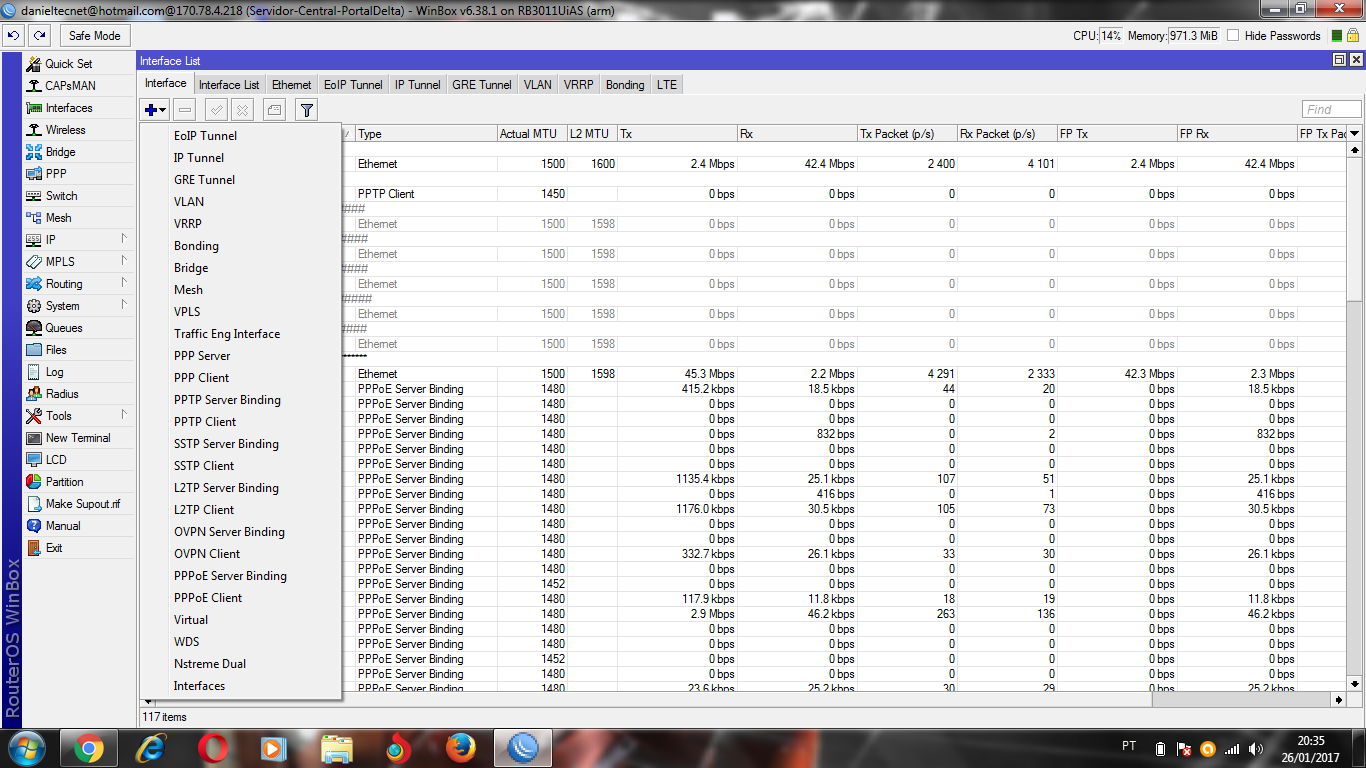Switch to the VRRP tab
This screenshot has width=1366, height=768.
(578, 85)
